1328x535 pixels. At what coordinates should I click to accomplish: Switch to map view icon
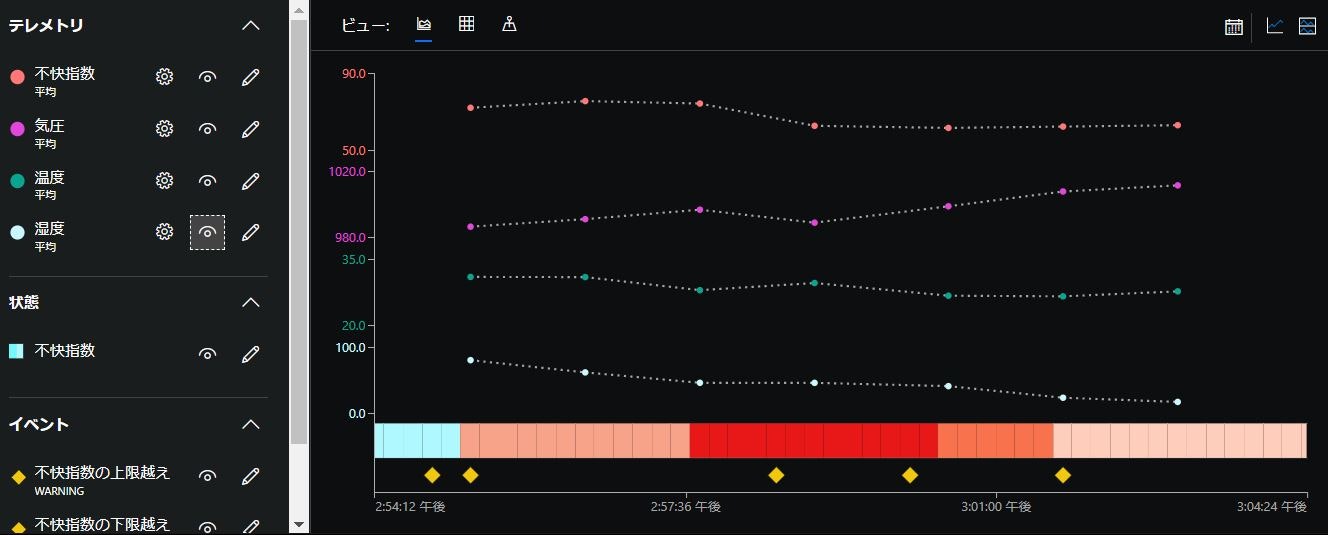[509, 25]
